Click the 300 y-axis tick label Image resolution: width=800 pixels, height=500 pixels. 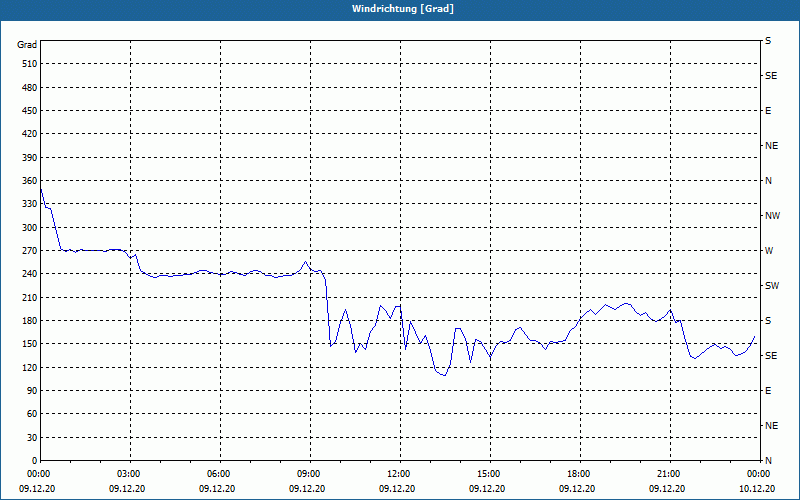pos(30,228)
